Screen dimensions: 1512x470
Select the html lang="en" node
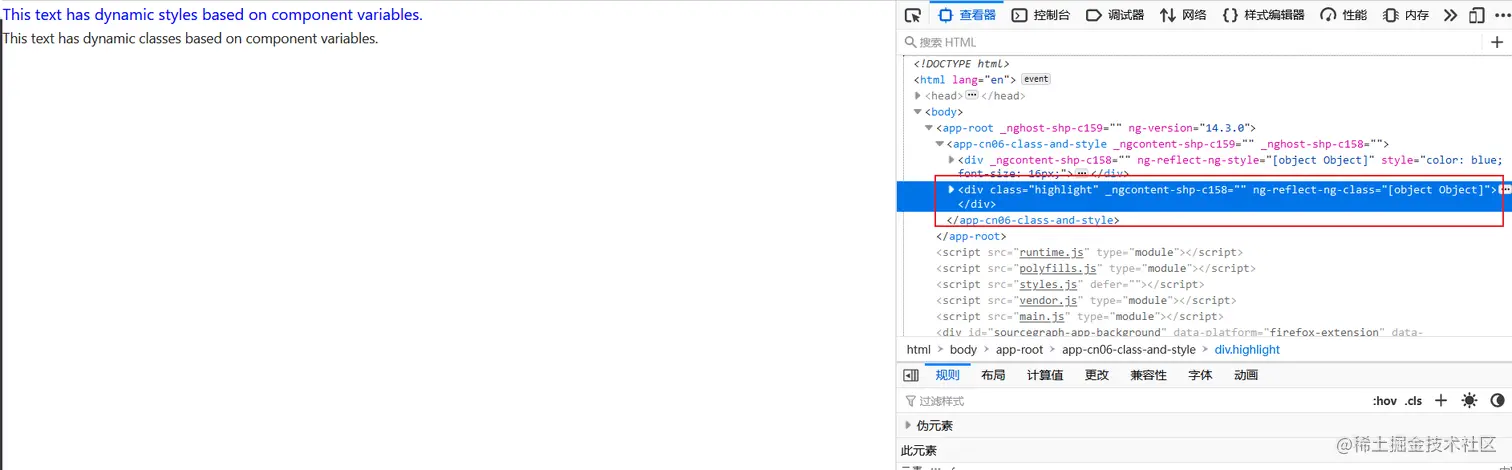[964, 80]
